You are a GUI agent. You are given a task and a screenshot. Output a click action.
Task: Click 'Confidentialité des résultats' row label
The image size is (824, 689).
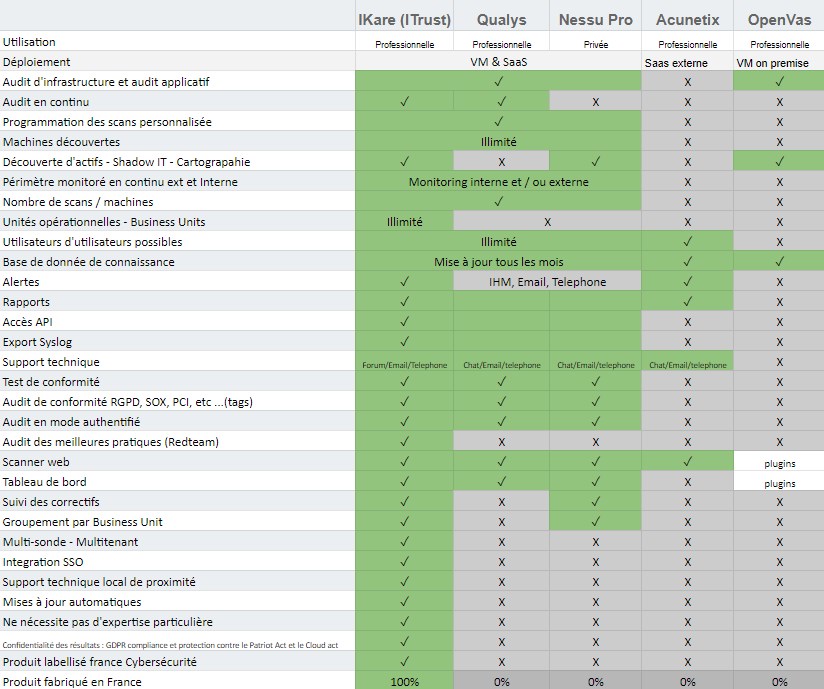click(x=170, y=645)
